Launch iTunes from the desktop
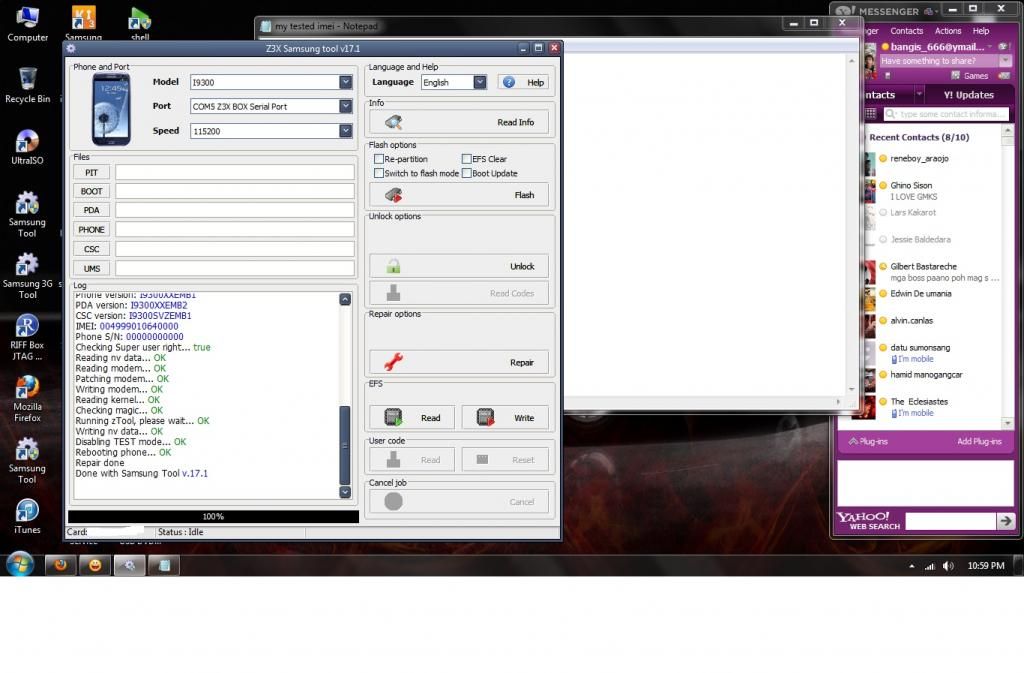This screenshot has width=1024, height=673. coord(27,516)
